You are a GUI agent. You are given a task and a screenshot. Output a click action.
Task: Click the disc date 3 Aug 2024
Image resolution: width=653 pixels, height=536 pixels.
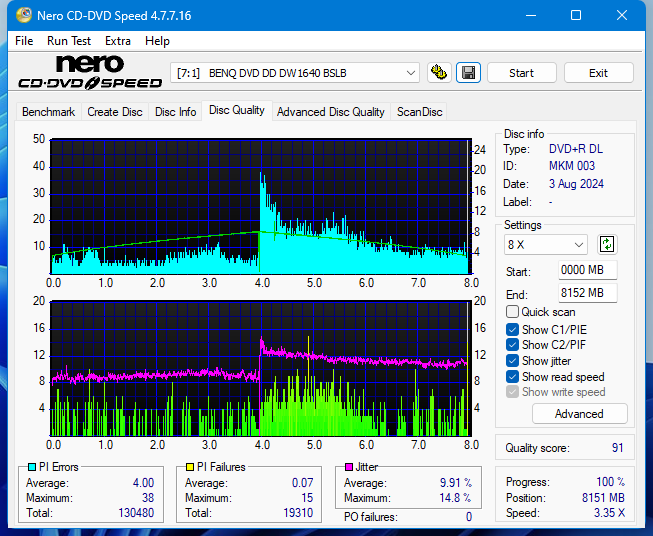tap(576, 184)
